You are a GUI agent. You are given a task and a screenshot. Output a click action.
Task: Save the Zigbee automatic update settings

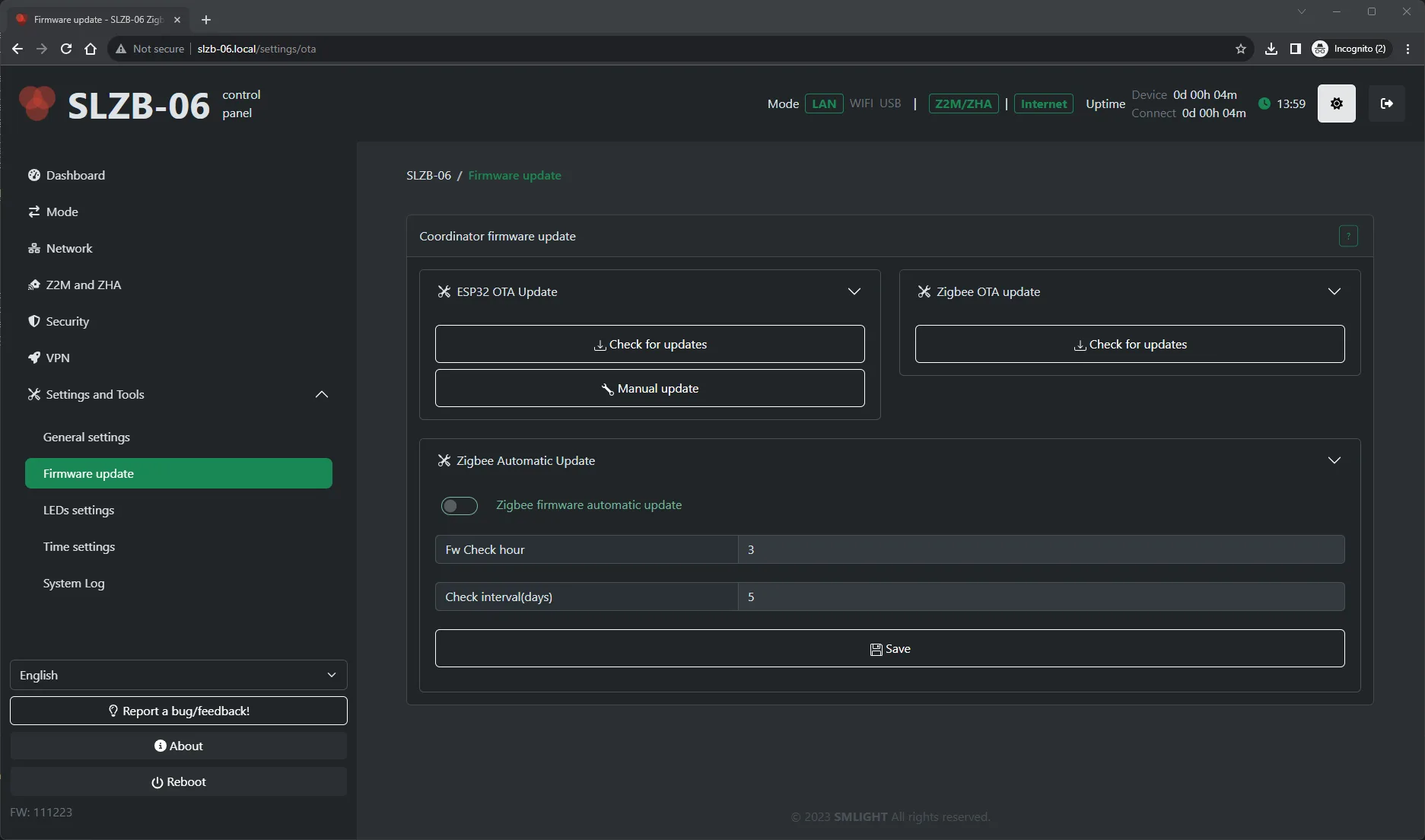click(x=889, y=648)
